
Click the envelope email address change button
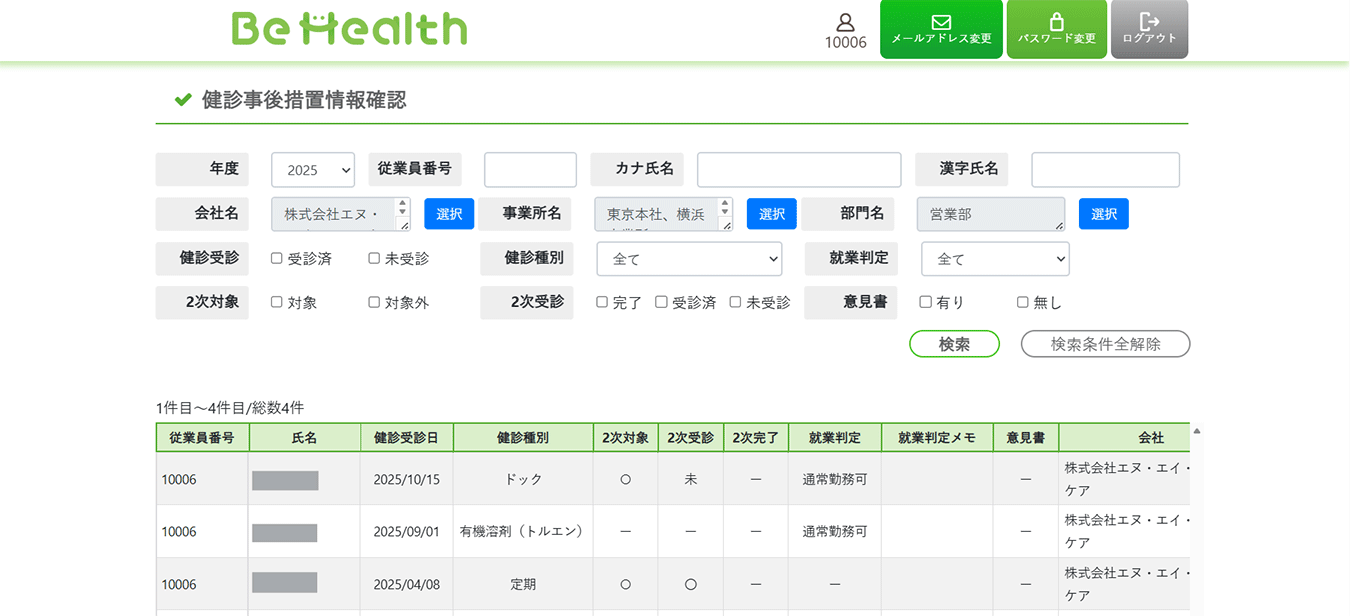click(x=940, y=30)
